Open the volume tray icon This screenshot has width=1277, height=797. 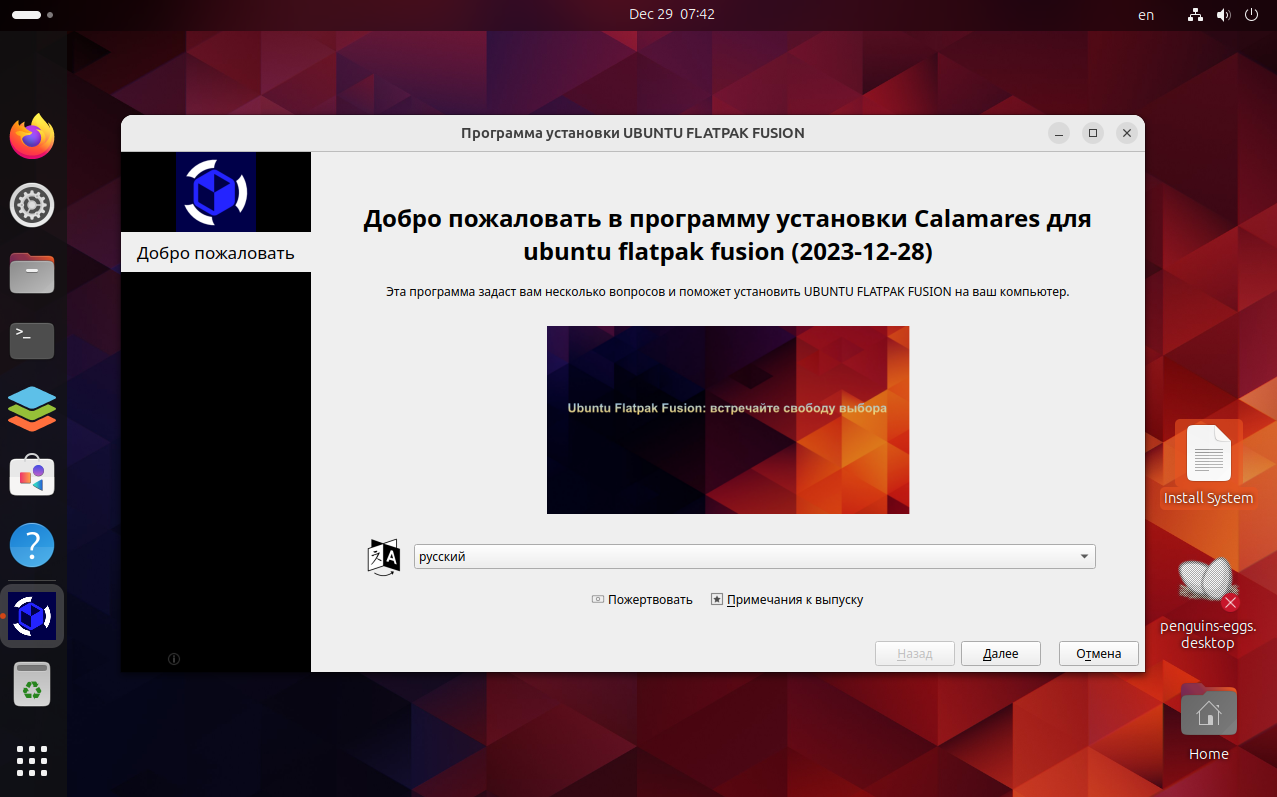[1223, 15]
